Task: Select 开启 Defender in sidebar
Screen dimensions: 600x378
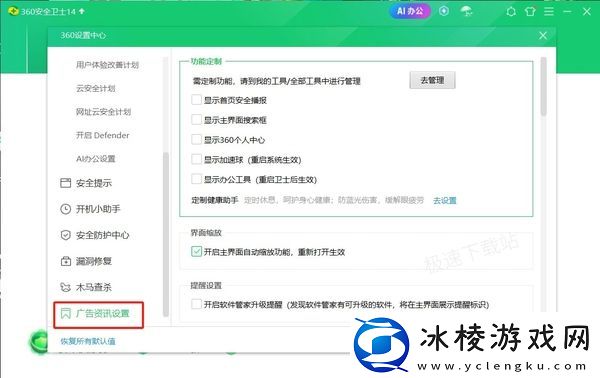Action: point(103,135)
